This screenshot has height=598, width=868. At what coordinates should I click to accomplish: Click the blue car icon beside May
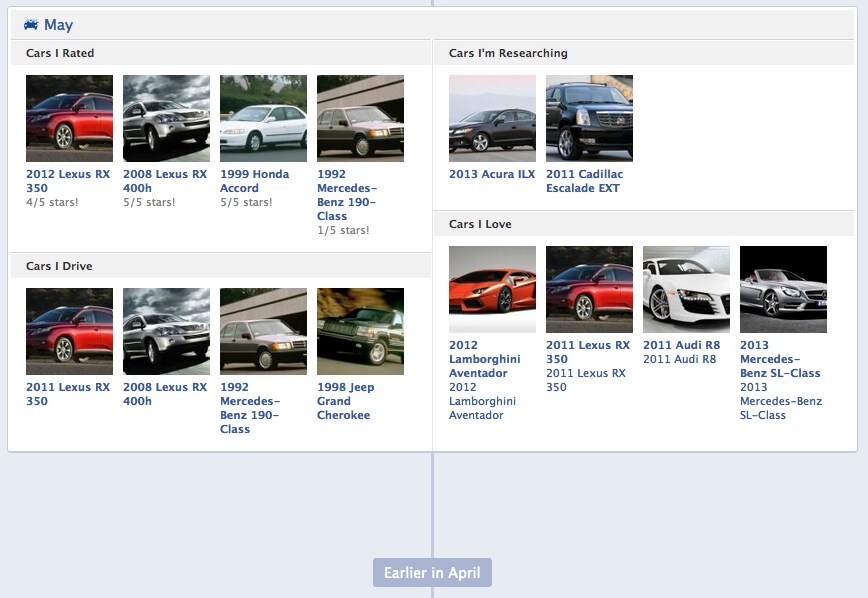[31, 25]
